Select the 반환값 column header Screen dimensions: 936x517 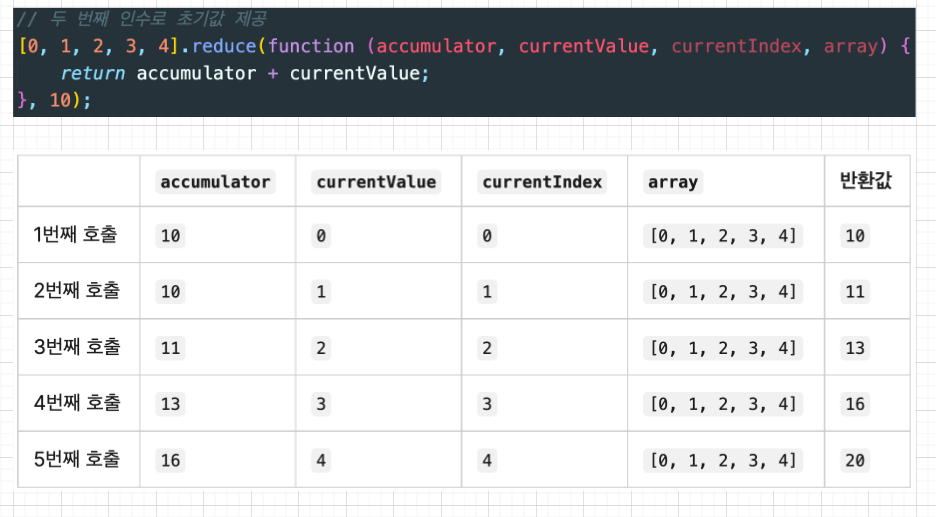tap(865, 180)
